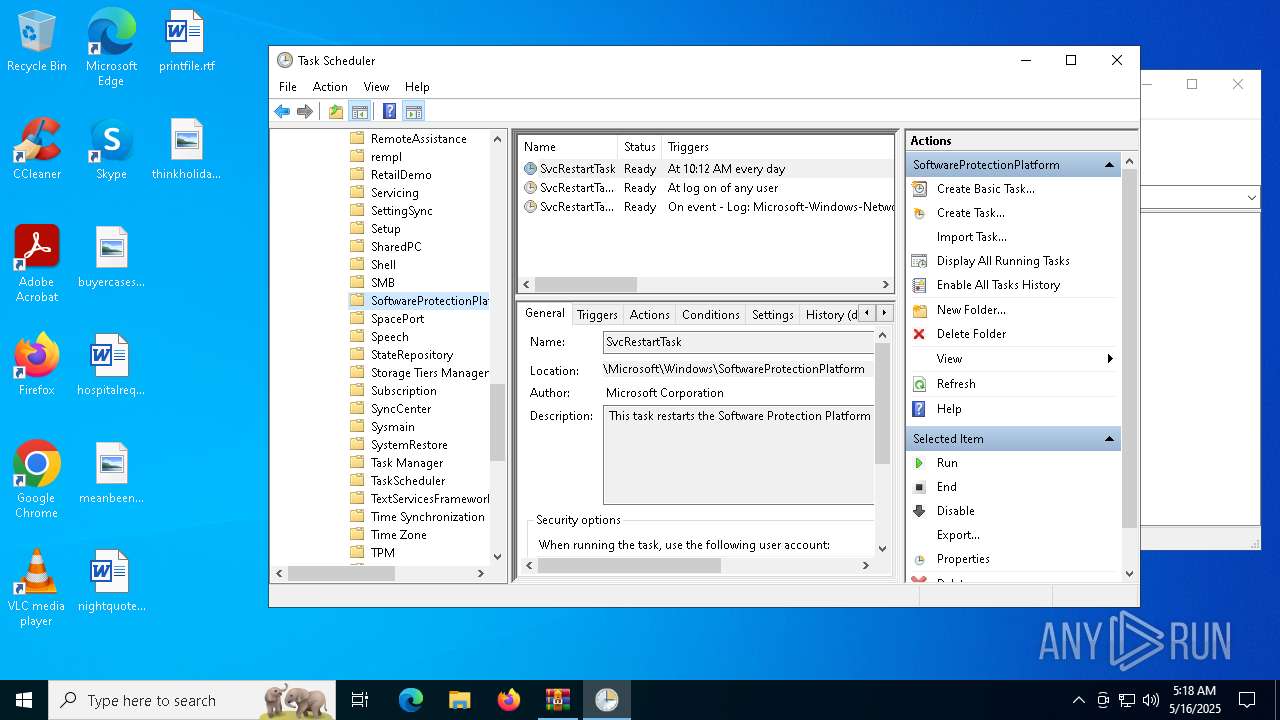Click the Skype desktop icon
Image resolution: width=1280 pixels, height=720 pixels.
point(111,148)
